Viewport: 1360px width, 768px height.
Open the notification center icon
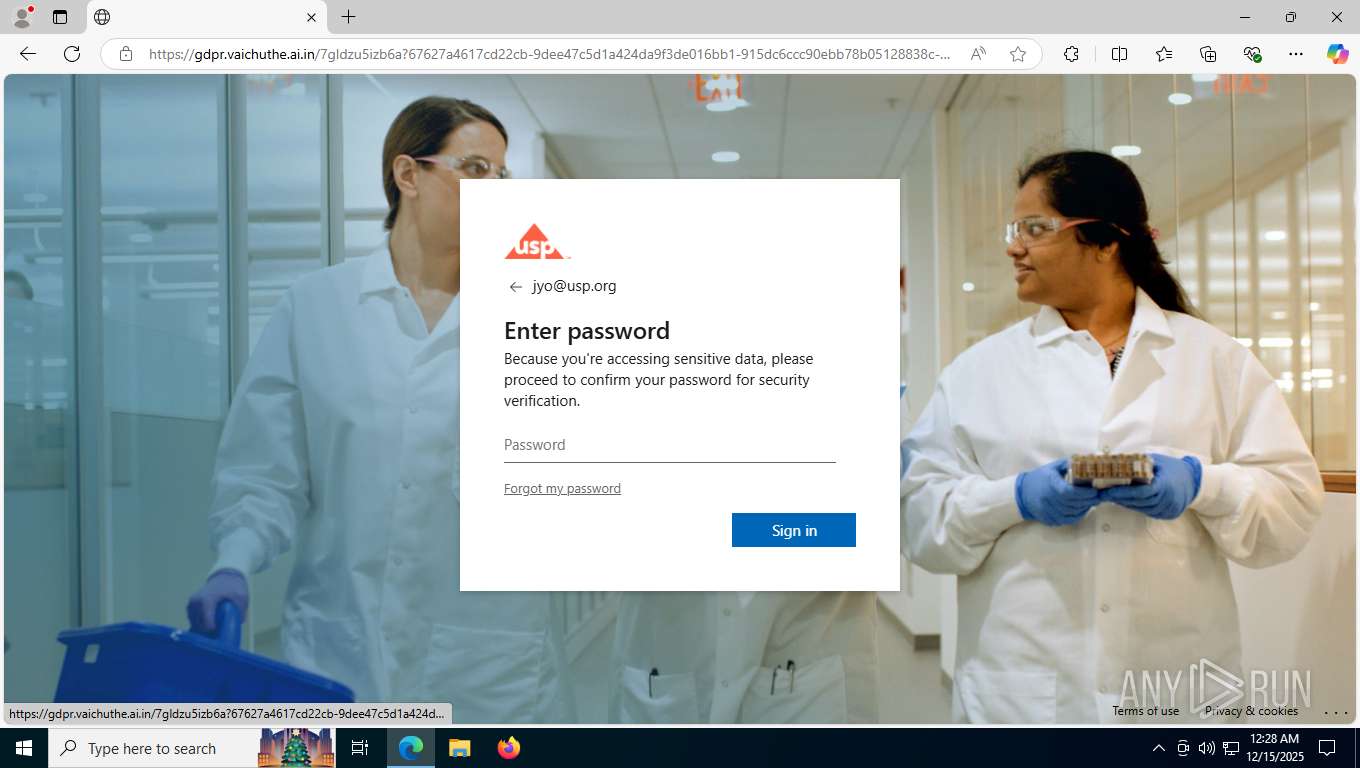point(1327,748)
